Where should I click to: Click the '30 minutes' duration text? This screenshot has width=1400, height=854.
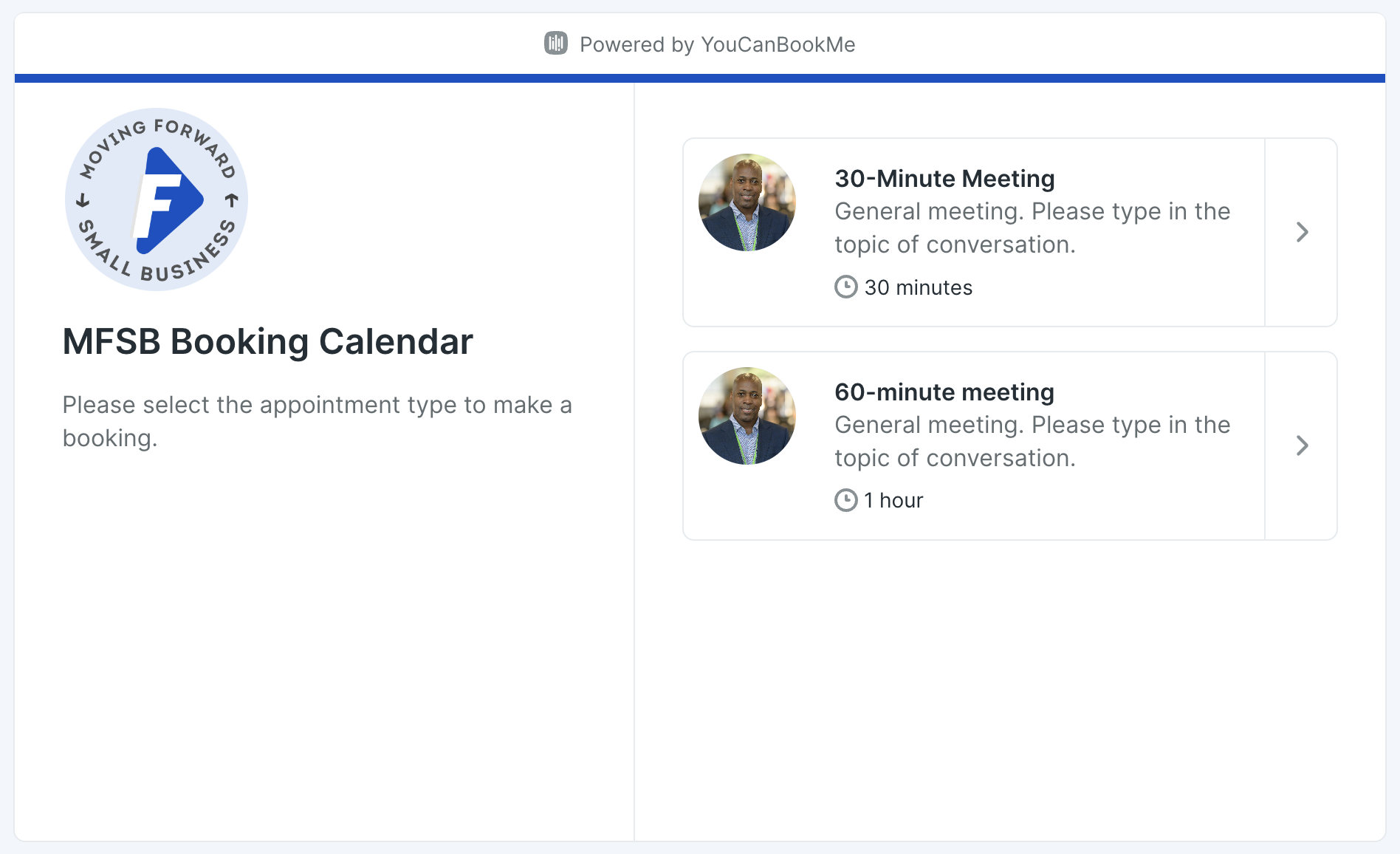coord(919,287)
